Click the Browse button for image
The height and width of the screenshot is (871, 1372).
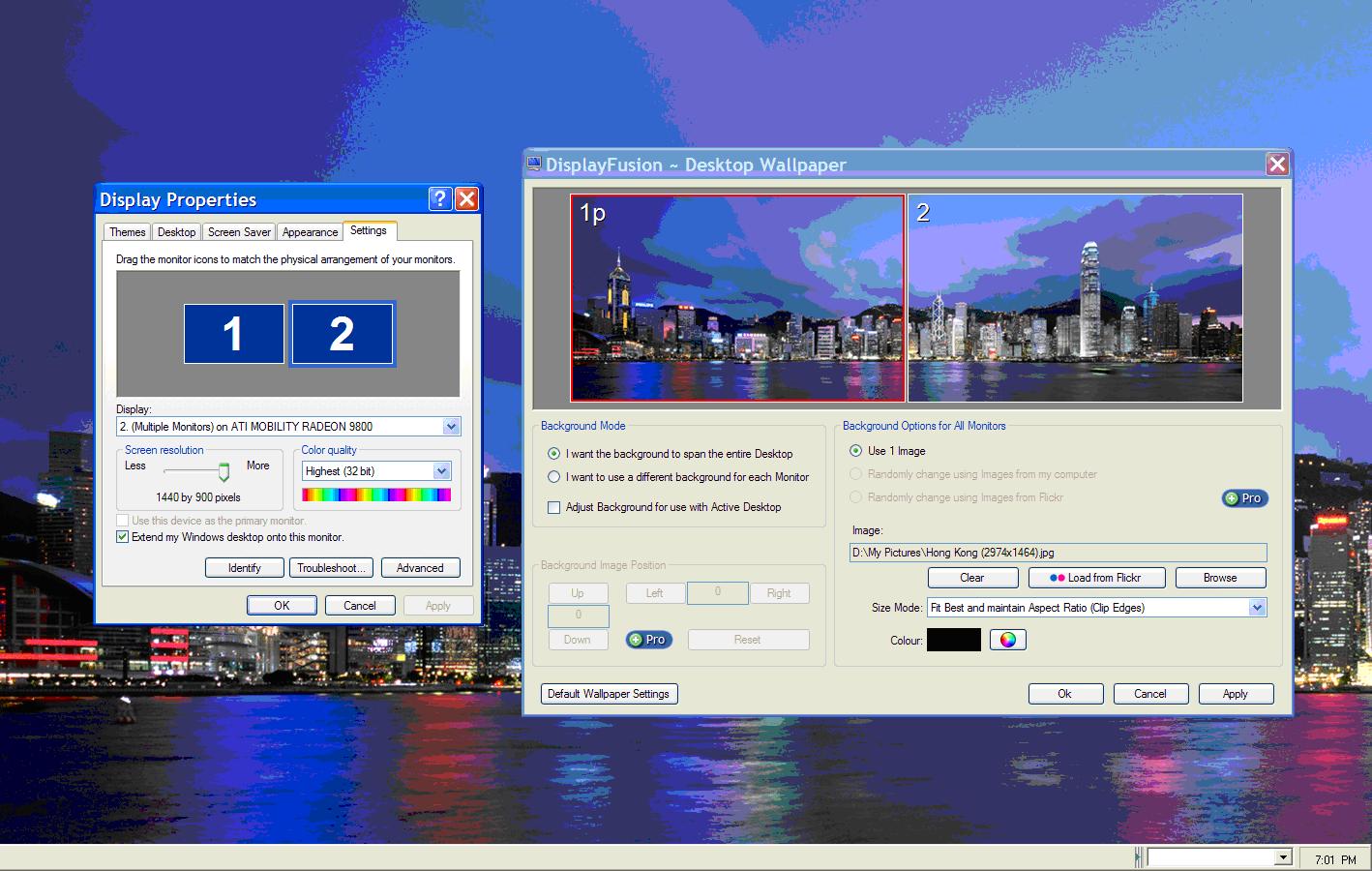(x=1219, y=578)
